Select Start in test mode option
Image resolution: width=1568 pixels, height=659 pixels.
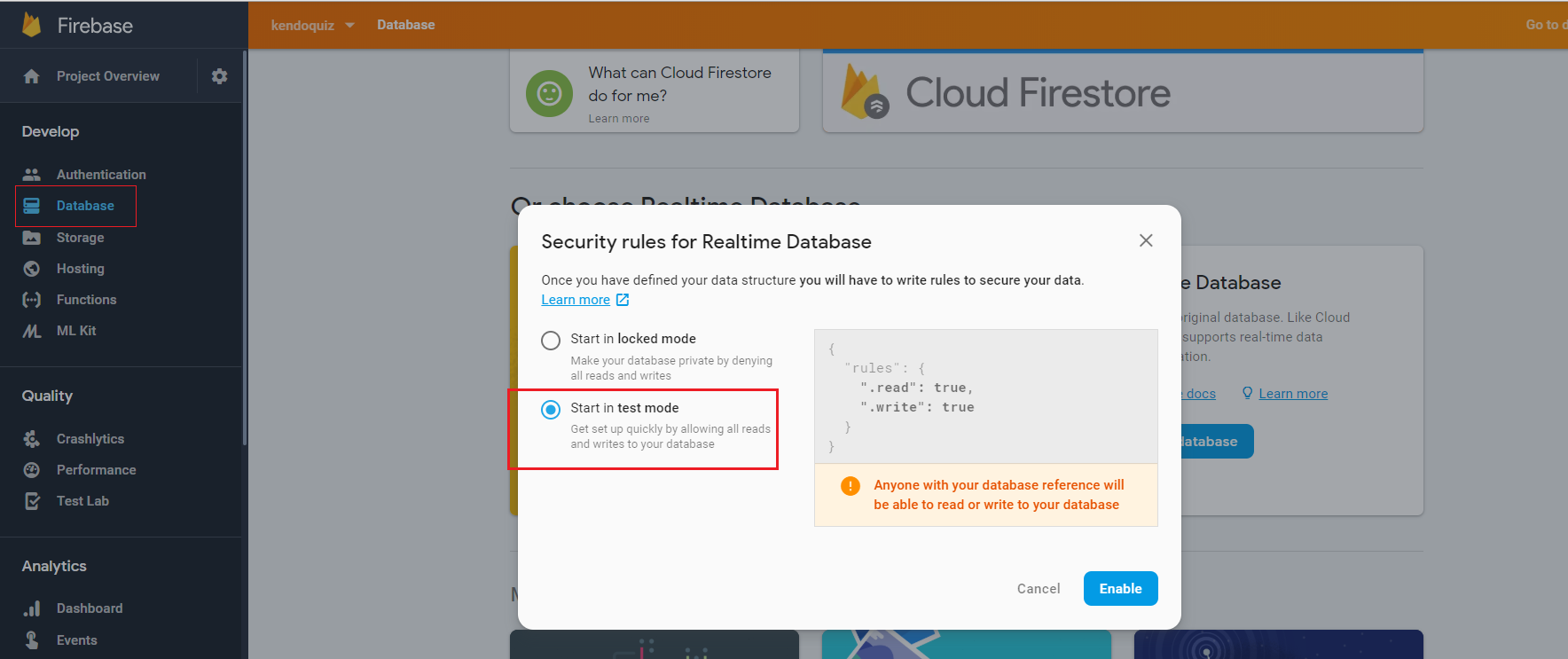551,410
